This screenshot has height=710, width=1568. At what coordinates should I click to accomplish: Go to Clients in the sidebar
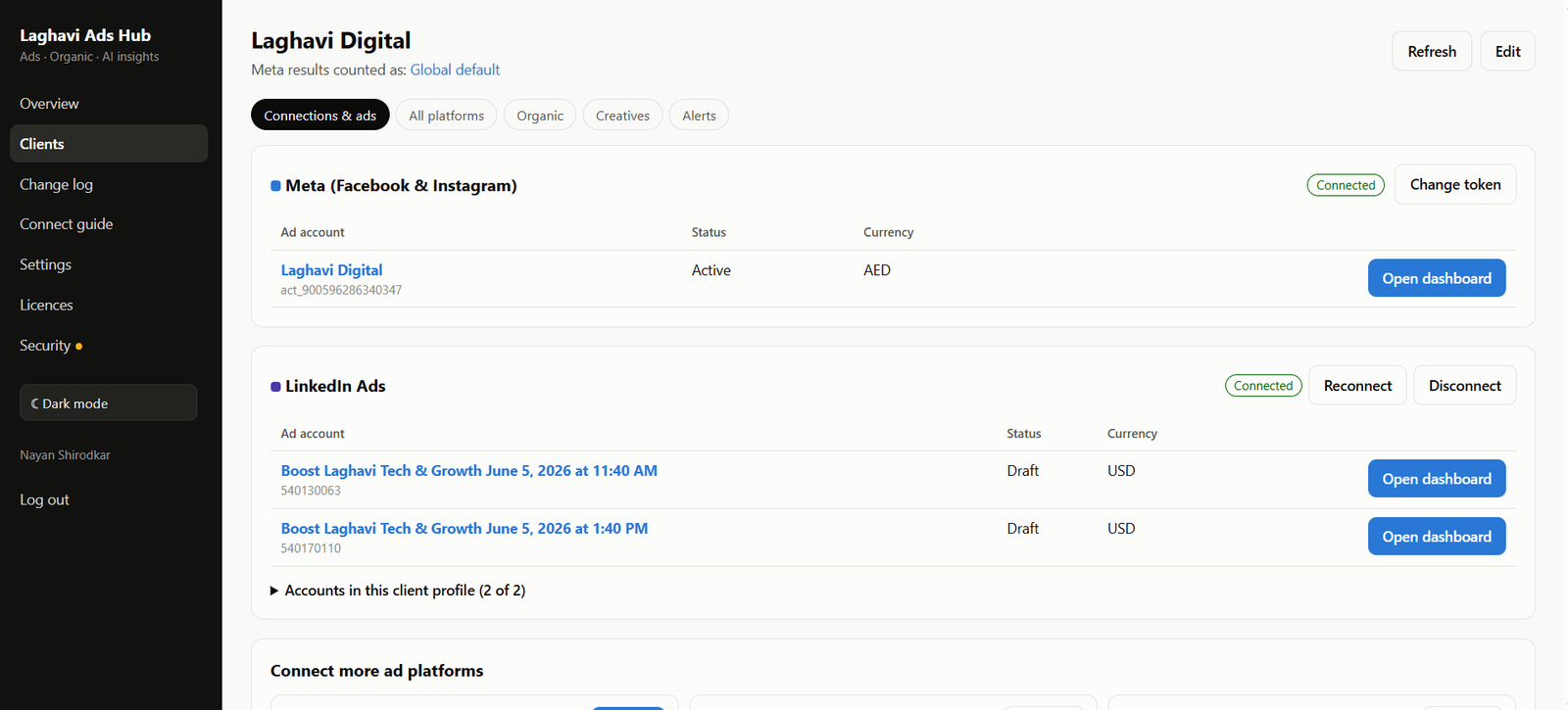pyautogui.click(x=108, y=144)
